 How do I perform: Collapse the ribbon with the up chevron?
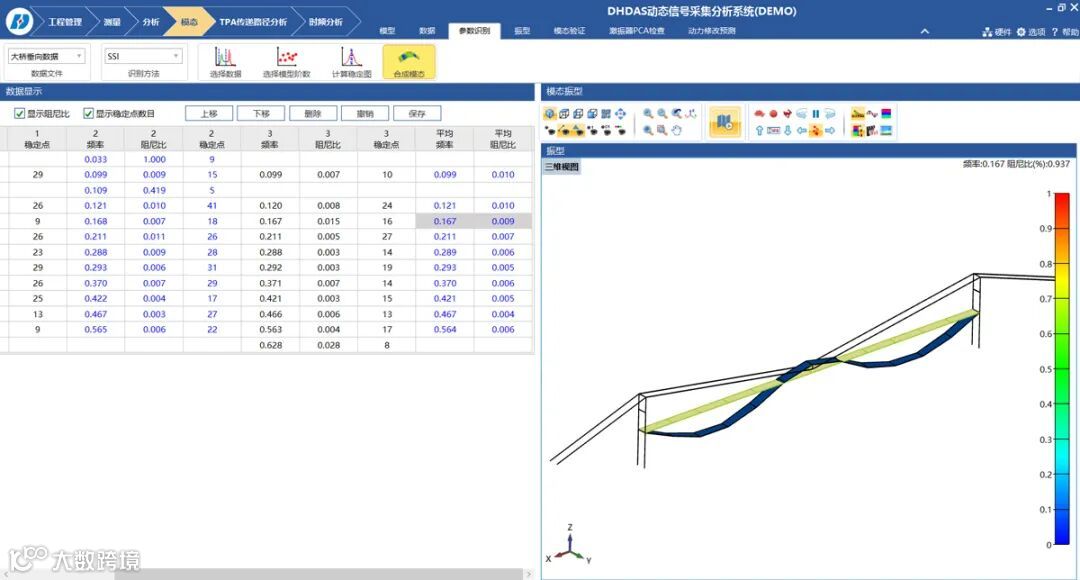pyautogui.click(x=924, y=31)
